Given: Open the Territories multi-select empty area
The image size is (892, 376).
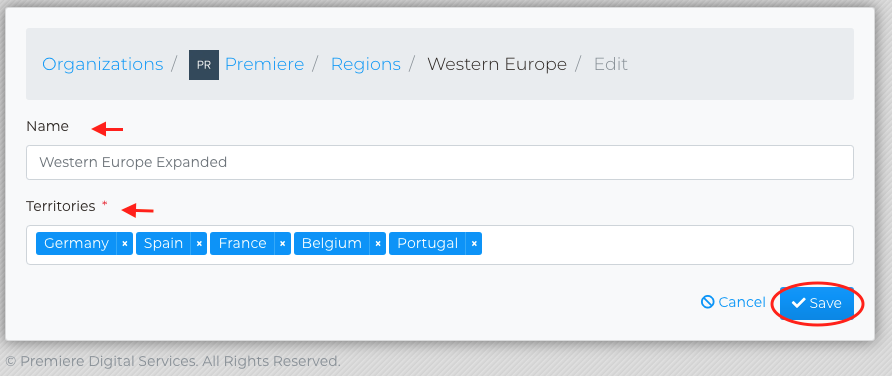Looking at the screenshot, I should pos(666,245).
